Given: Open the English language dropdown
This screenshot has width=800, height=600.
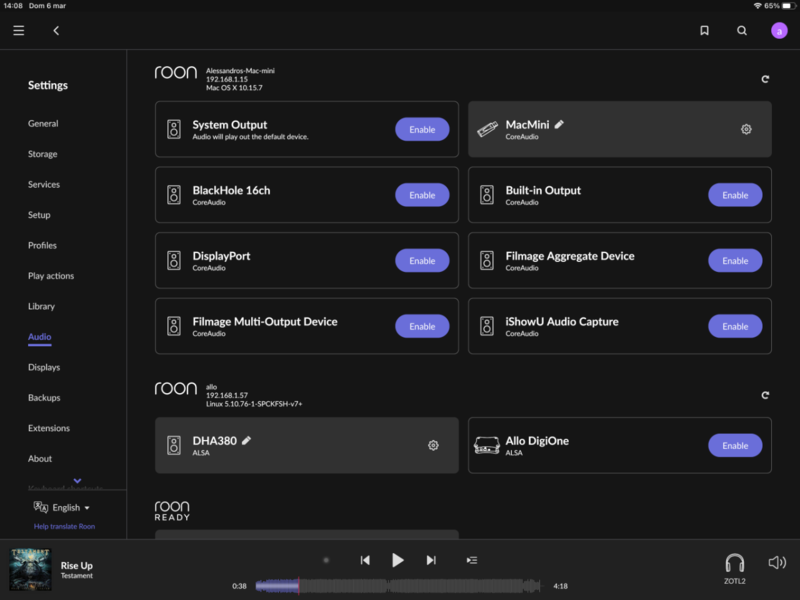Looking at the screenshot, I should tap(62, 508).
